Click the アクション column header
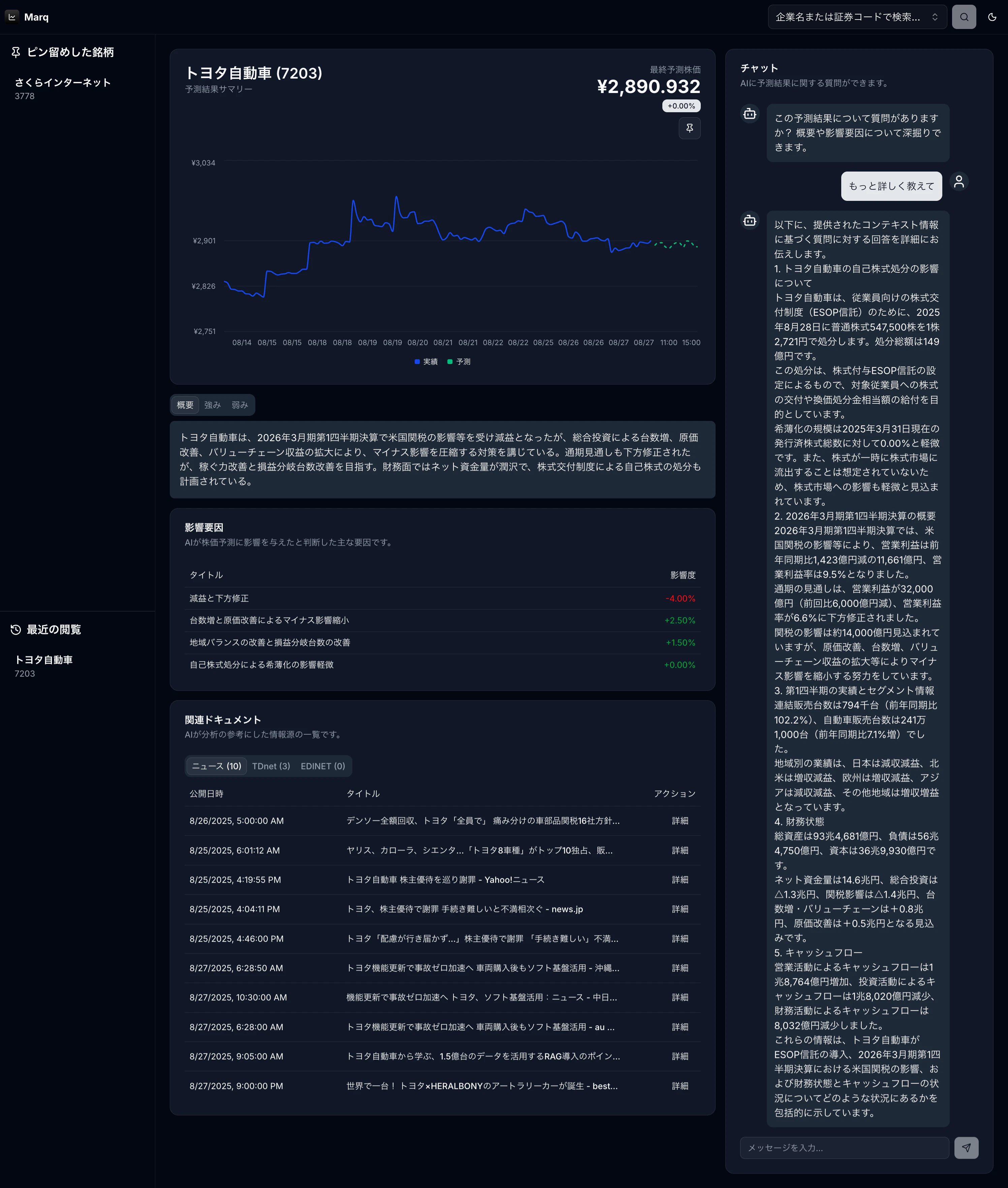1008x1188 pixels. pyautogui.click(x=675, y=794)
